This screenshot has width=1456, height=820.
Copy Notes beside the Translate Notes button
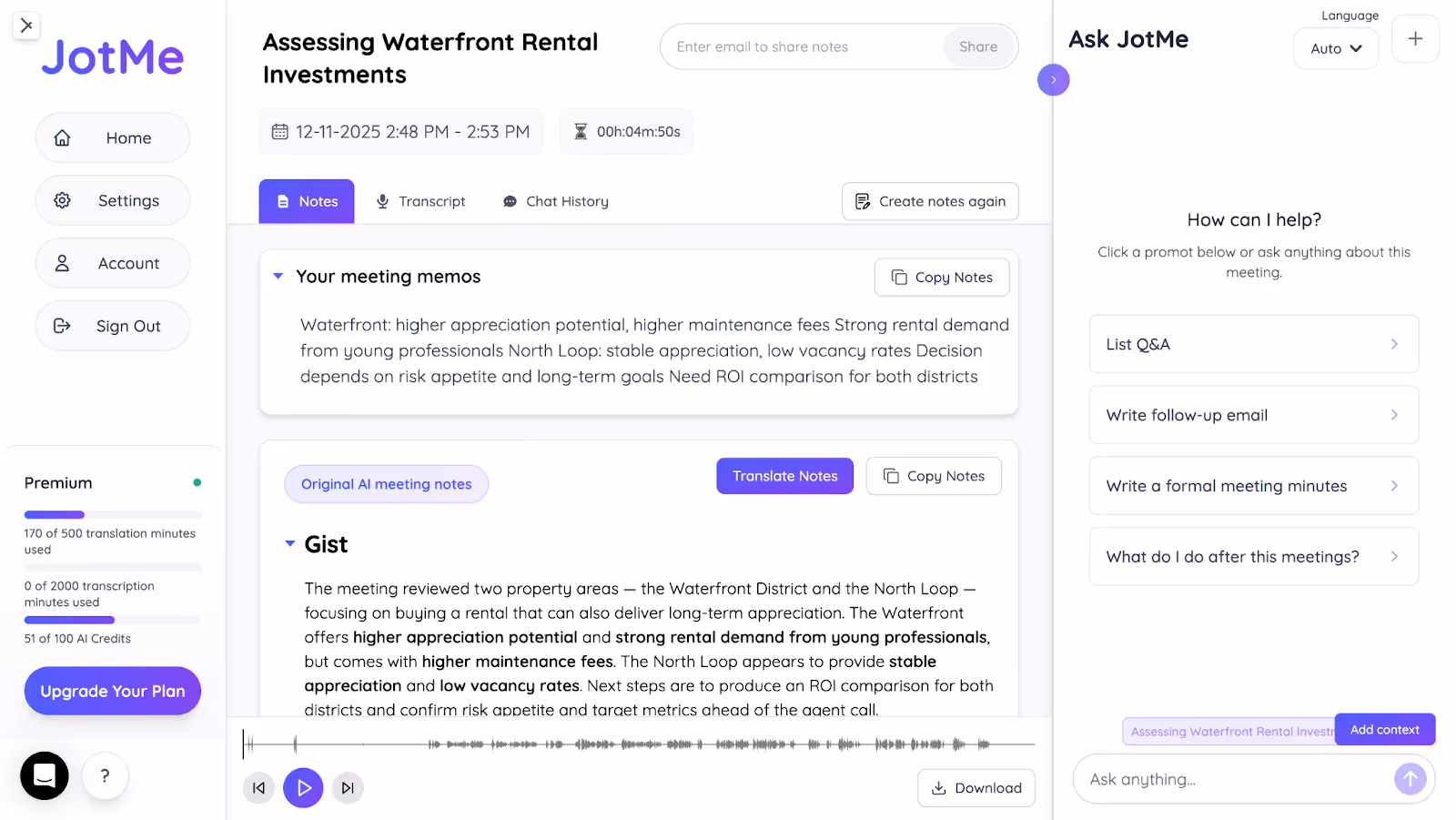(934, 476)
